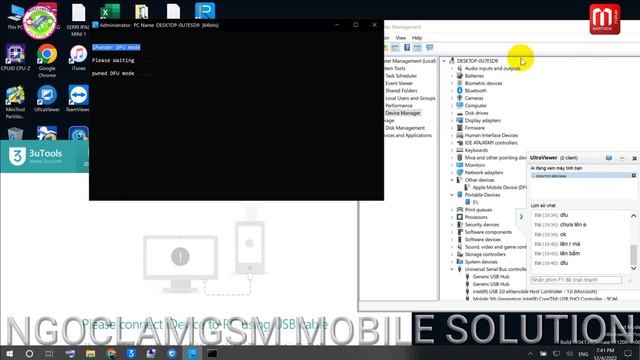Open Google Chrome desktop shortcut
The image size is (640, 360).
[x=47, y=60]
